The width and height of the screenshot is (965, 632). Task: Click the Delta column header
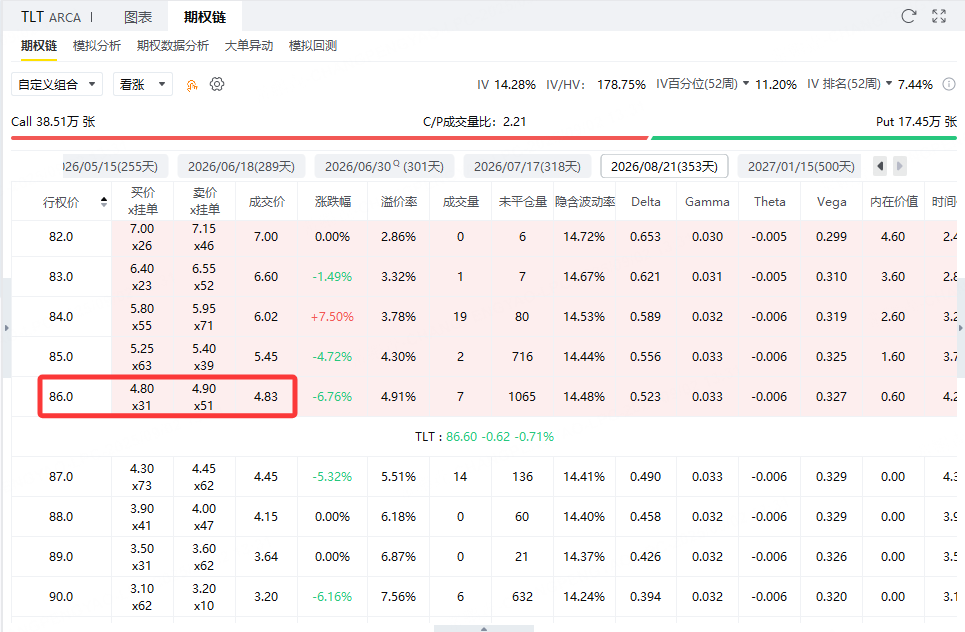click(646, 201)
